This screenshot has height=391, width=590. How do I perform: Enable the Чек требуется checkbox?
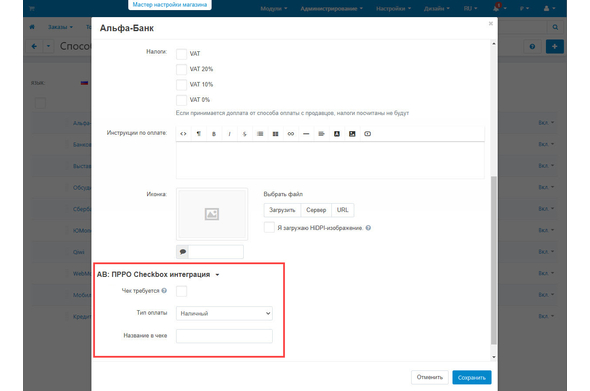[x=181, y=291]
